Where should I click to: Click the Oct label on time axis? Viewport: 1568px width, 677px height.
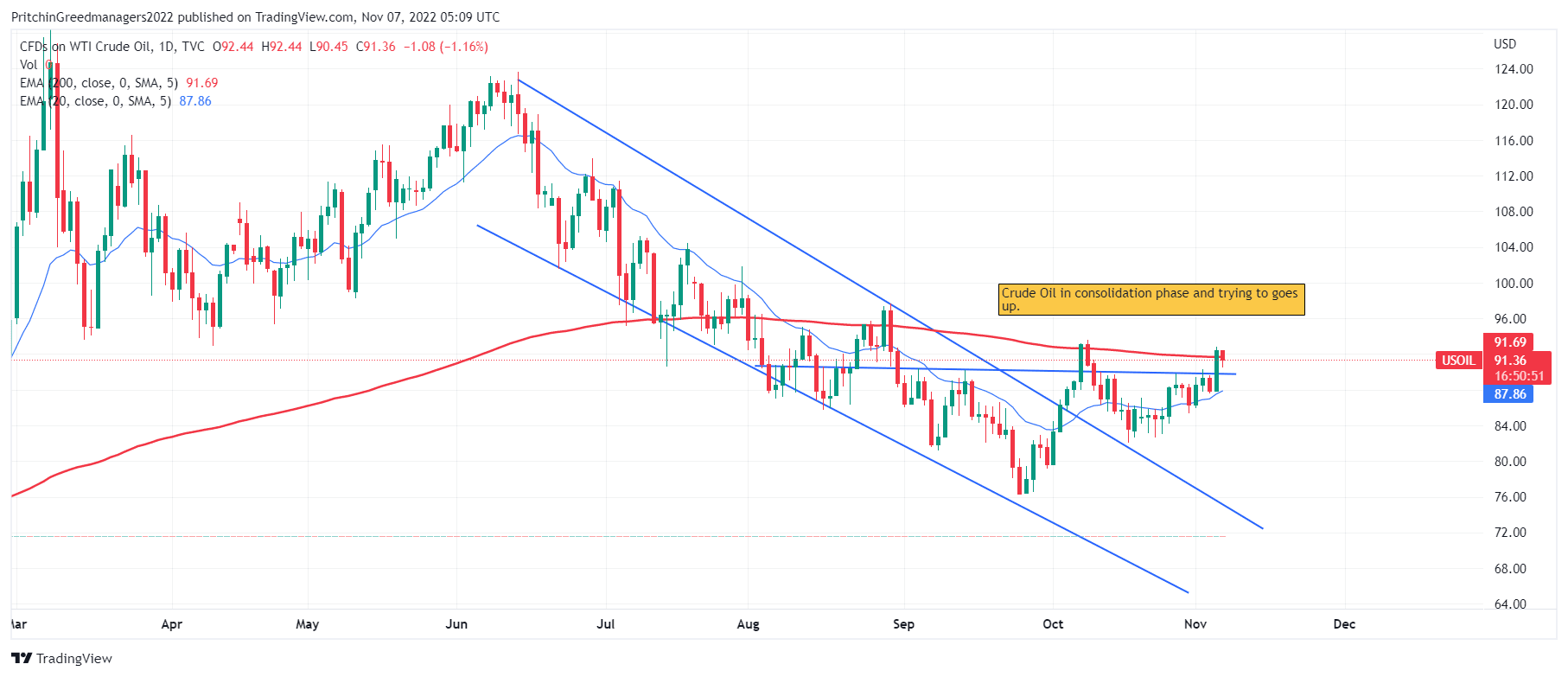pyautogui.click(x=1053, y=624)
